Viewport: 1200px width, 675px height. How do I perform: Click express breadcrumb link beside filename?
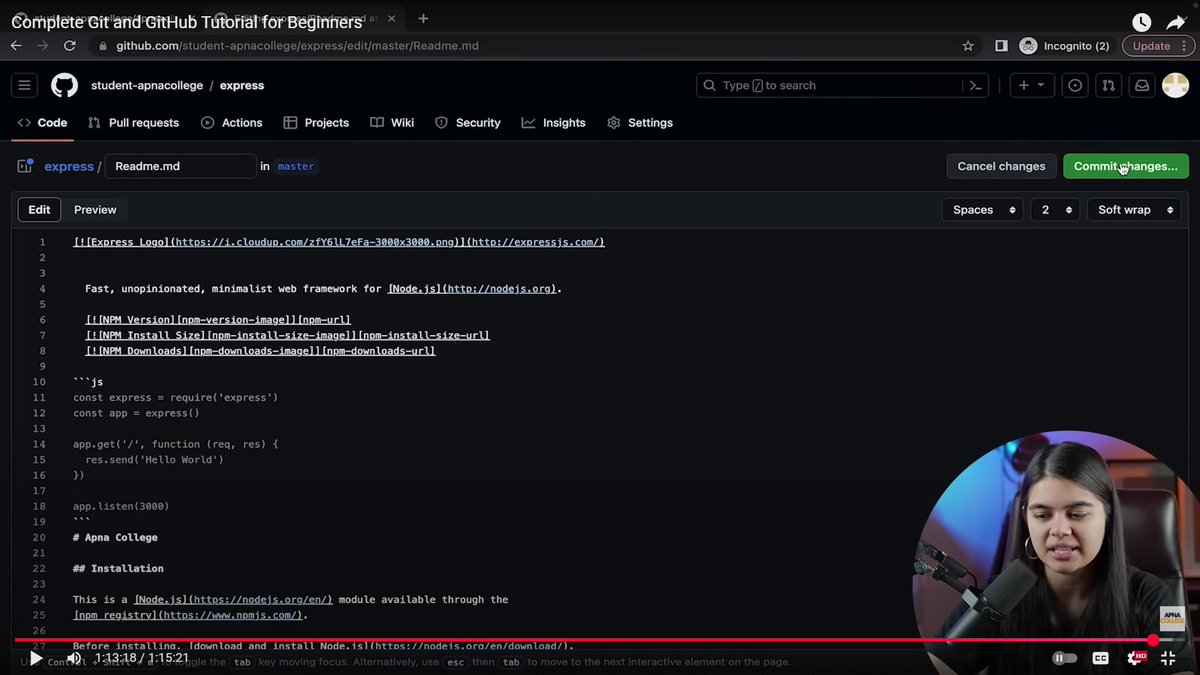click(x=69, y=166)
